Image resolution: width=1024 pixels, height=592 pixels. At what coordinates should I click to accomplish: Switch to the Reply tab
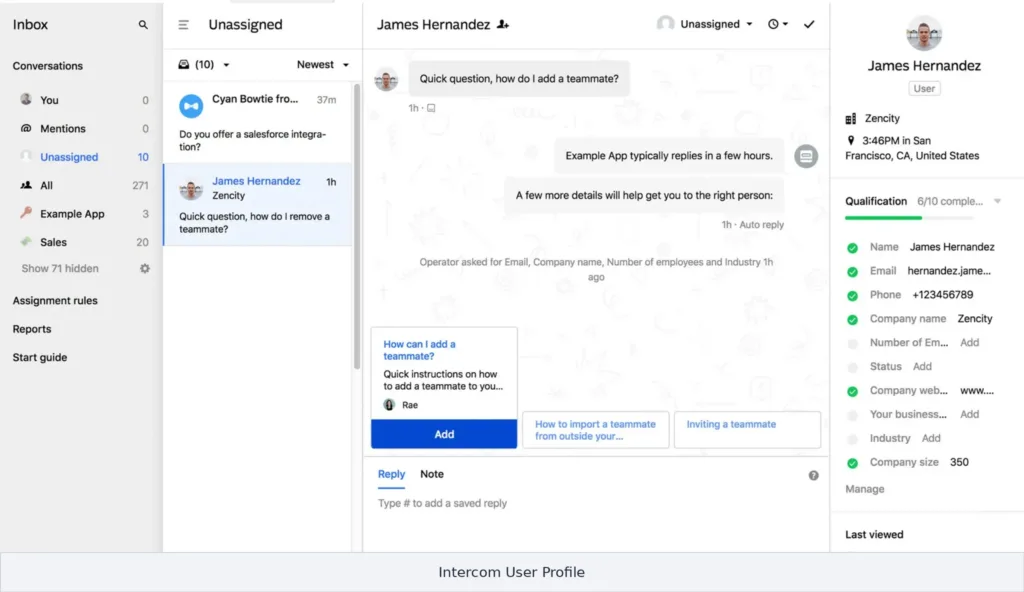click(391, 474)
